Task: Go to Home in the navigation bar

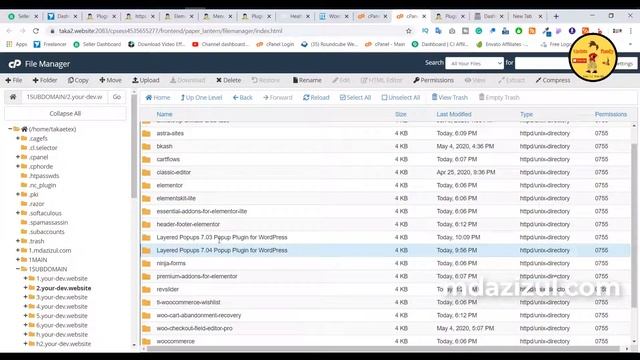Action: pos(158,98)
